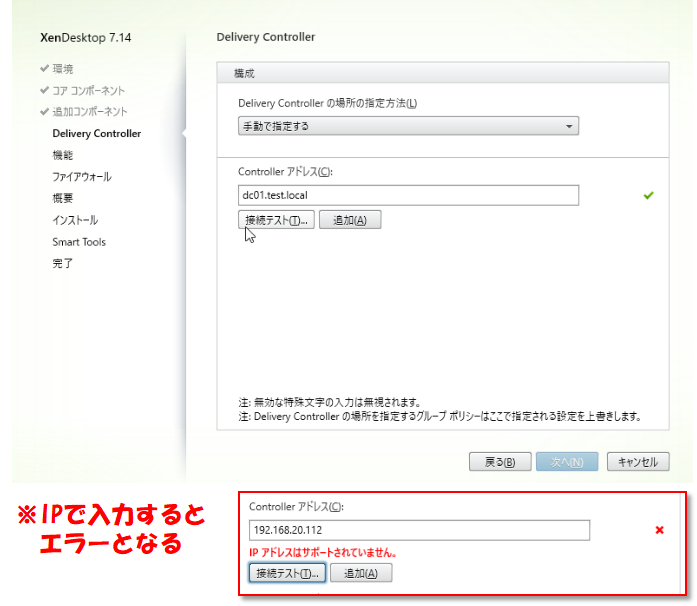
Task: Click the 接続テスト(T) button below the IP error
Action: coord(287,573)
